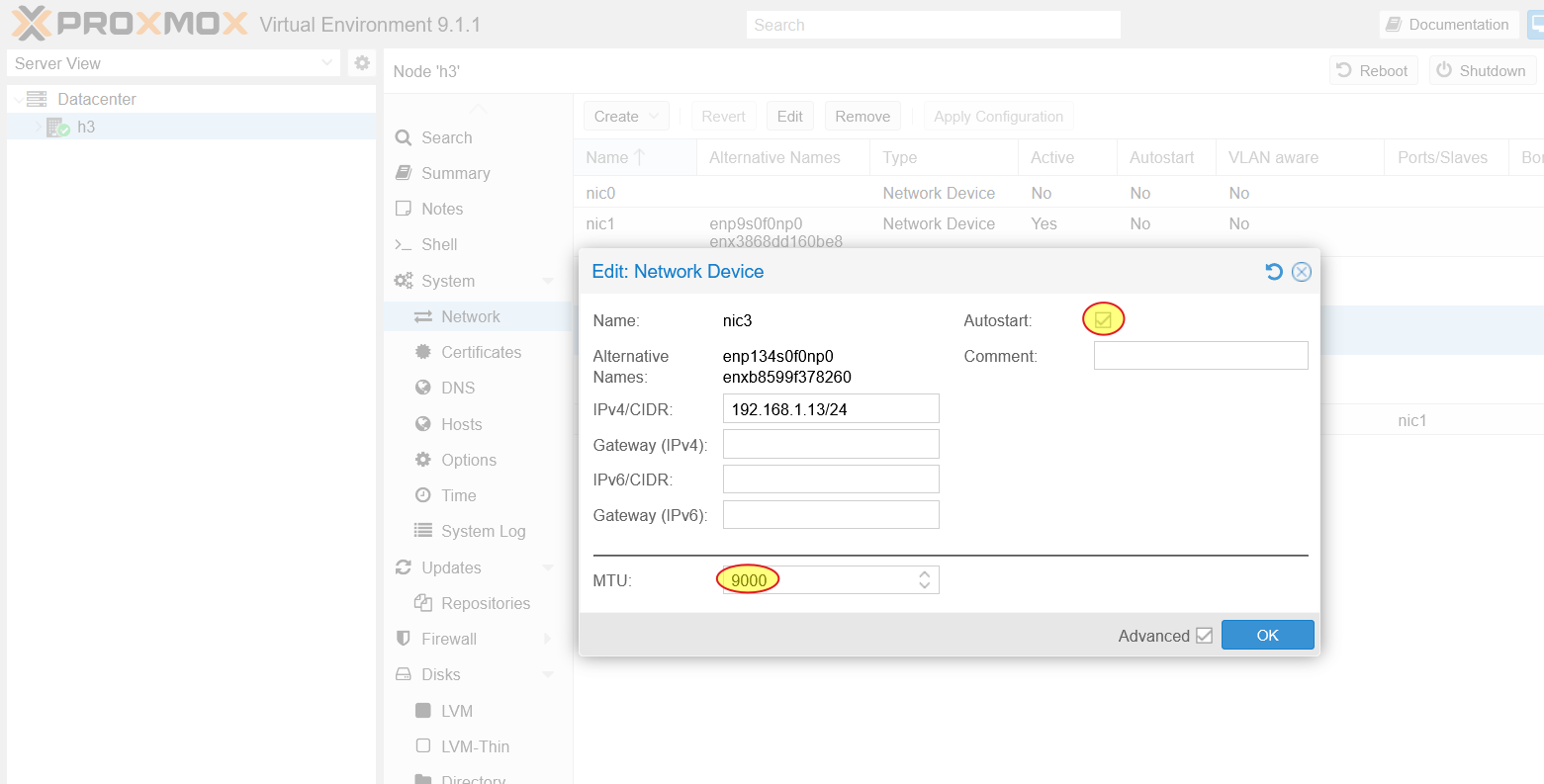Click the Options cog icon
Image resolution: width=1544 pixels, height=784 pixels.
coord(423,460)
